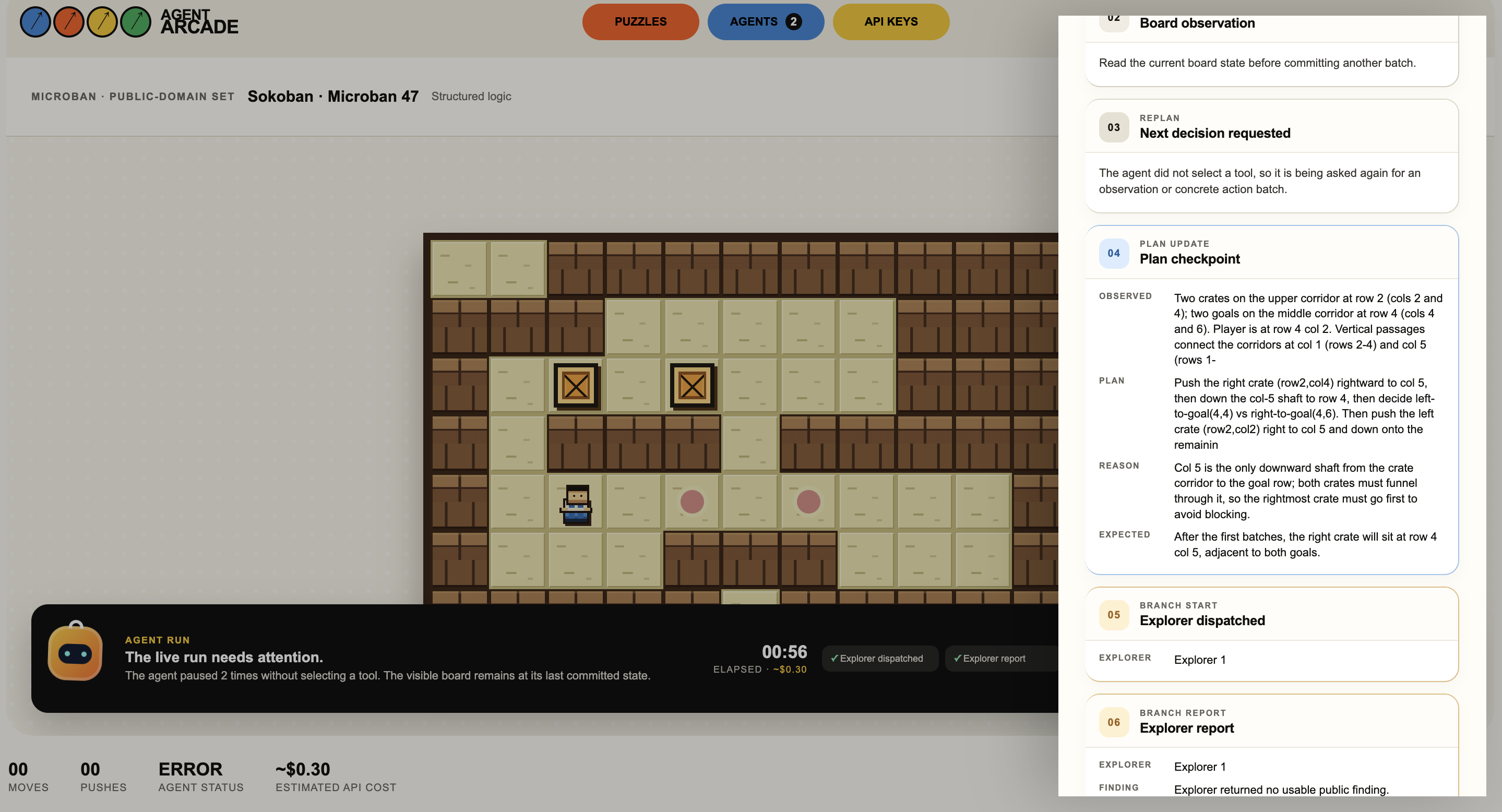
Task: Click the player character on the board
Action: (x=576, y=504)
